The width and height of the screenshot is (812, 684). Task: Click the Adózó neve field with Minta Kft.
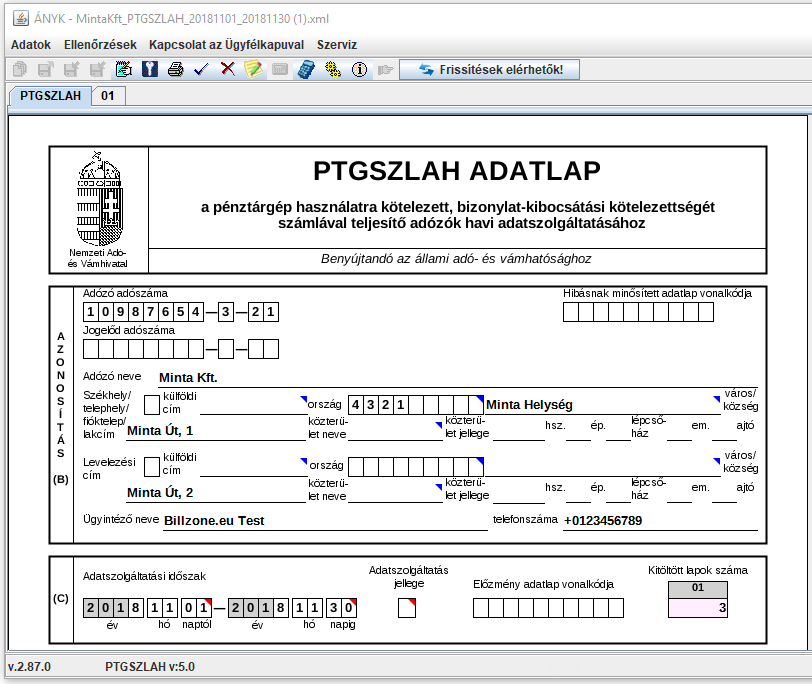tap(458, 378)
